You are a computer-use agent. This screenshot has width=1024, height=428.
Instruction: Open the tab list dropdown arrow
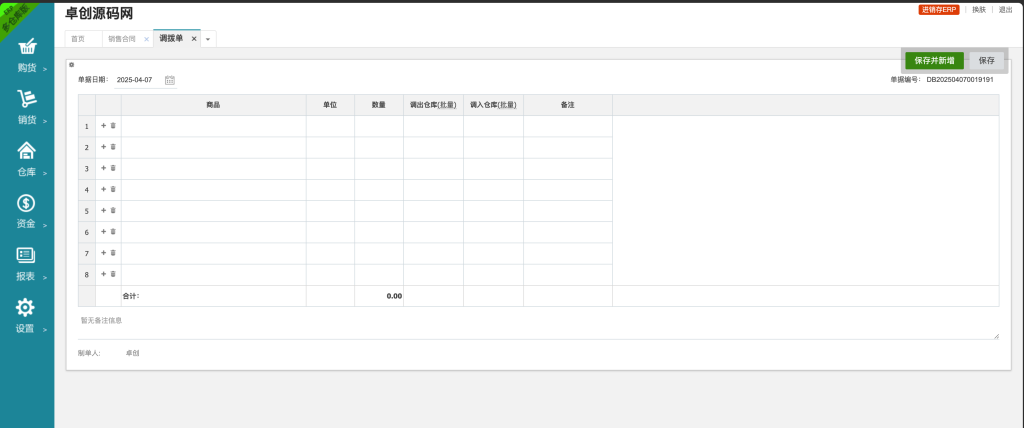tap(208, 39)
